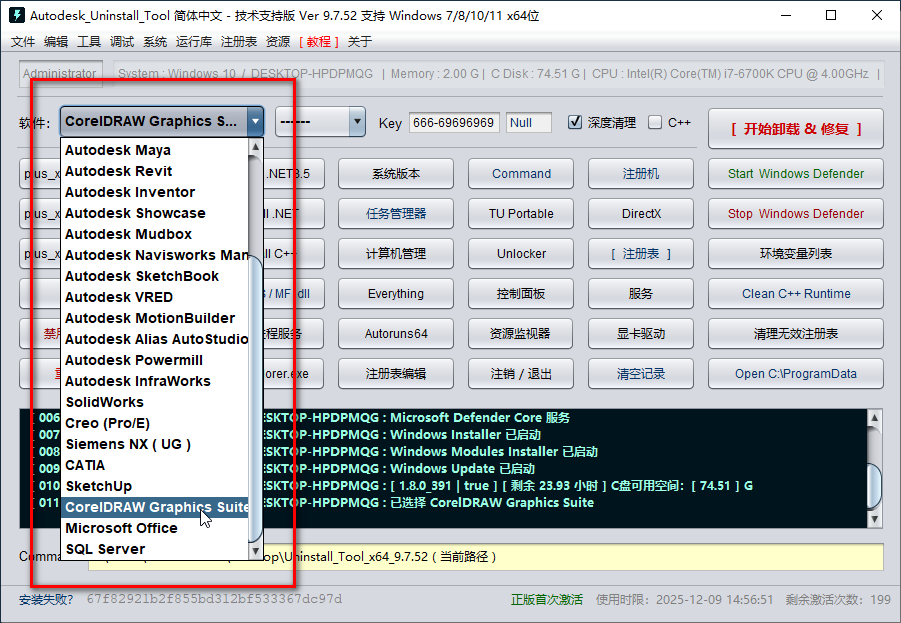
Task: Pick Autodesk Navisworks Manage entry
Action: 155,255
